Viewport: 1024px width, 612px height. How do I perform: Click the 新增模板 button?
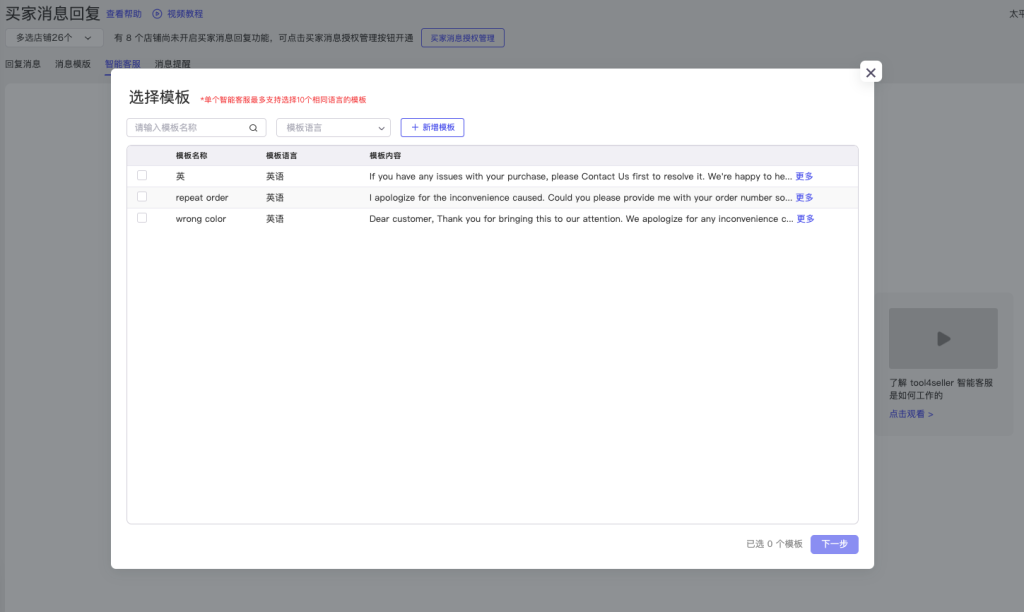pos(432,127)
